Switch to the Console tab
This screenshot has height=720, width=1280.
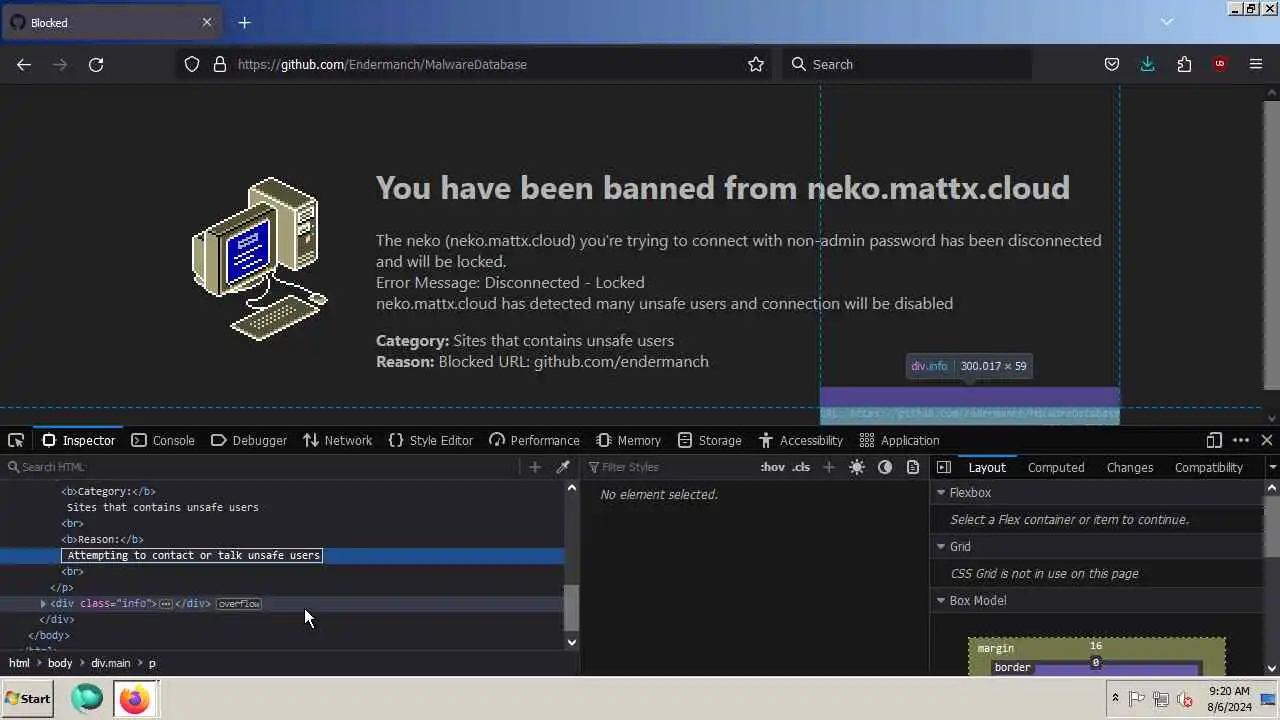(x=163, y=440)
